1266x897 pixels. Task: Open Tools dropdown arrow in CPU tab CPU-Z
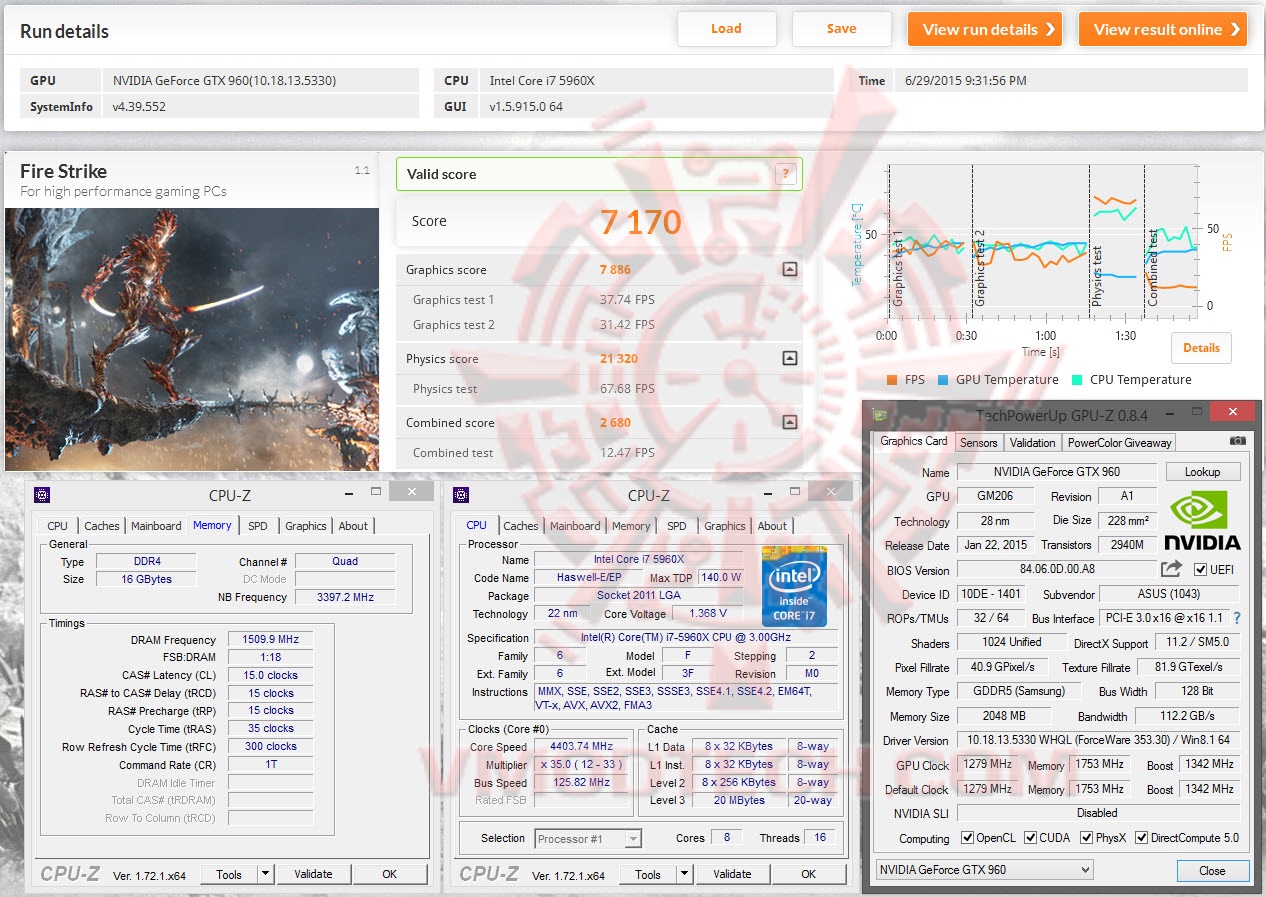click(684, 874)
